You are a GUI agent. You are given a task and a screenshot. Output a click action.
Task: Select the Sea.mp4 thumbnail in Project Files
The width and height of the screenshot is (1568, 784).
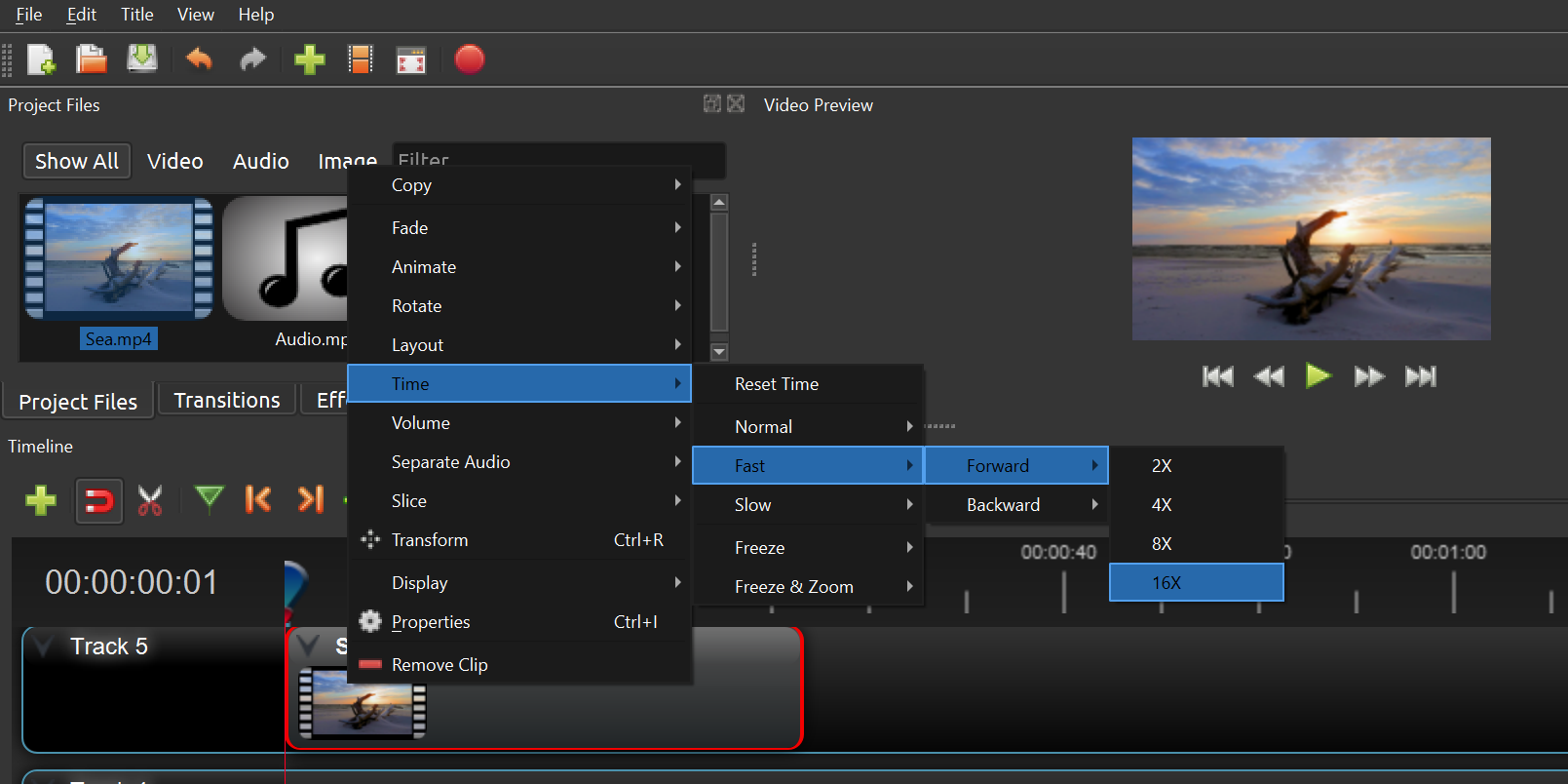[119, 263]
